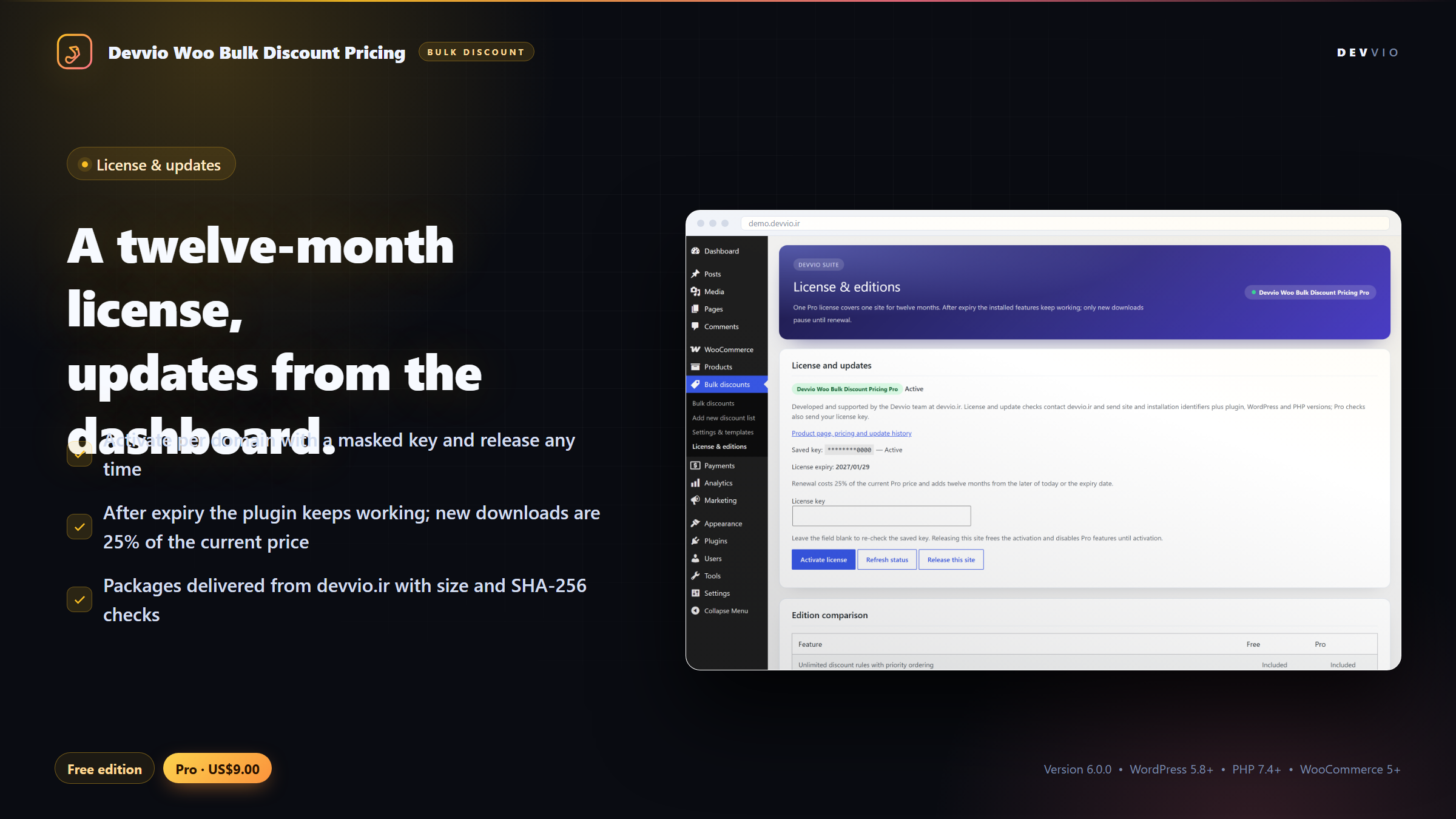The width and height of the screenshot is (1456, 819).
Task: Open the Dashboard gauge icon
Action: point(695,251)
